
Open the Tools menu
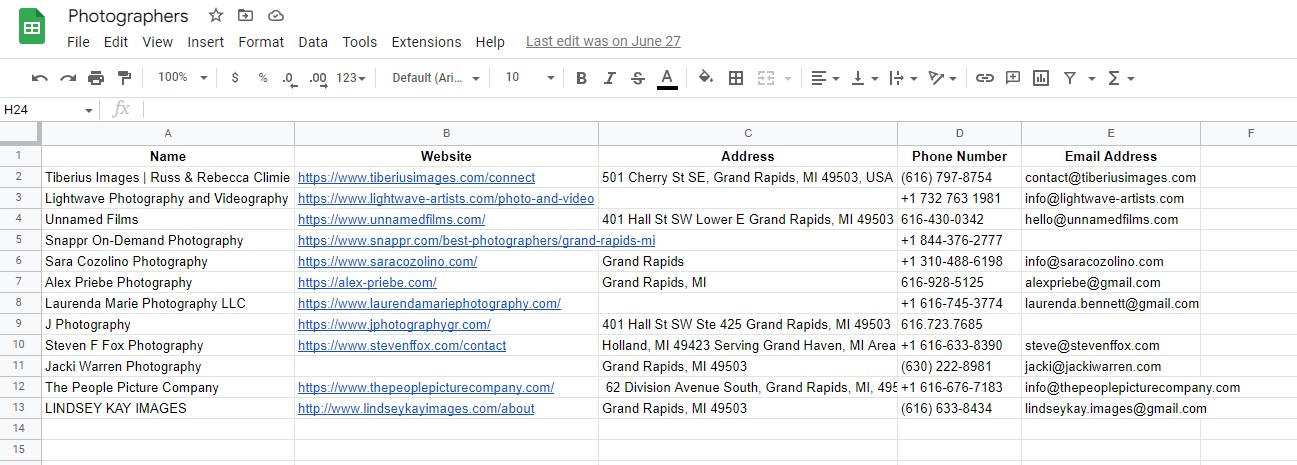(x=360, y=42)
